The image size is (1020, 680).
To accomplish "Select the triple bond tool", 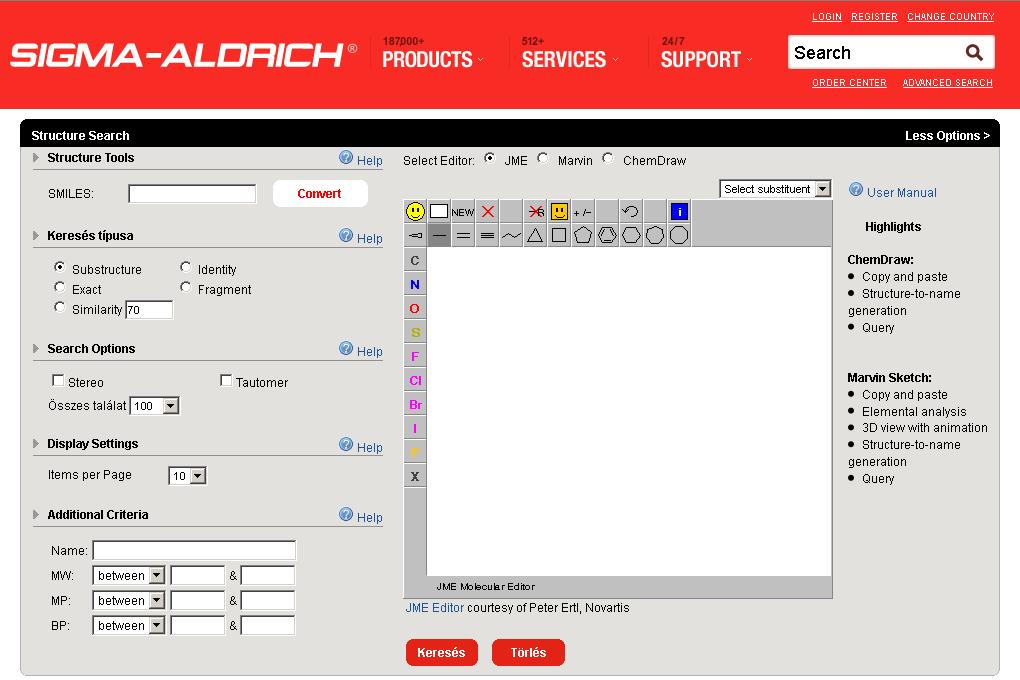I will coord(487,236).
